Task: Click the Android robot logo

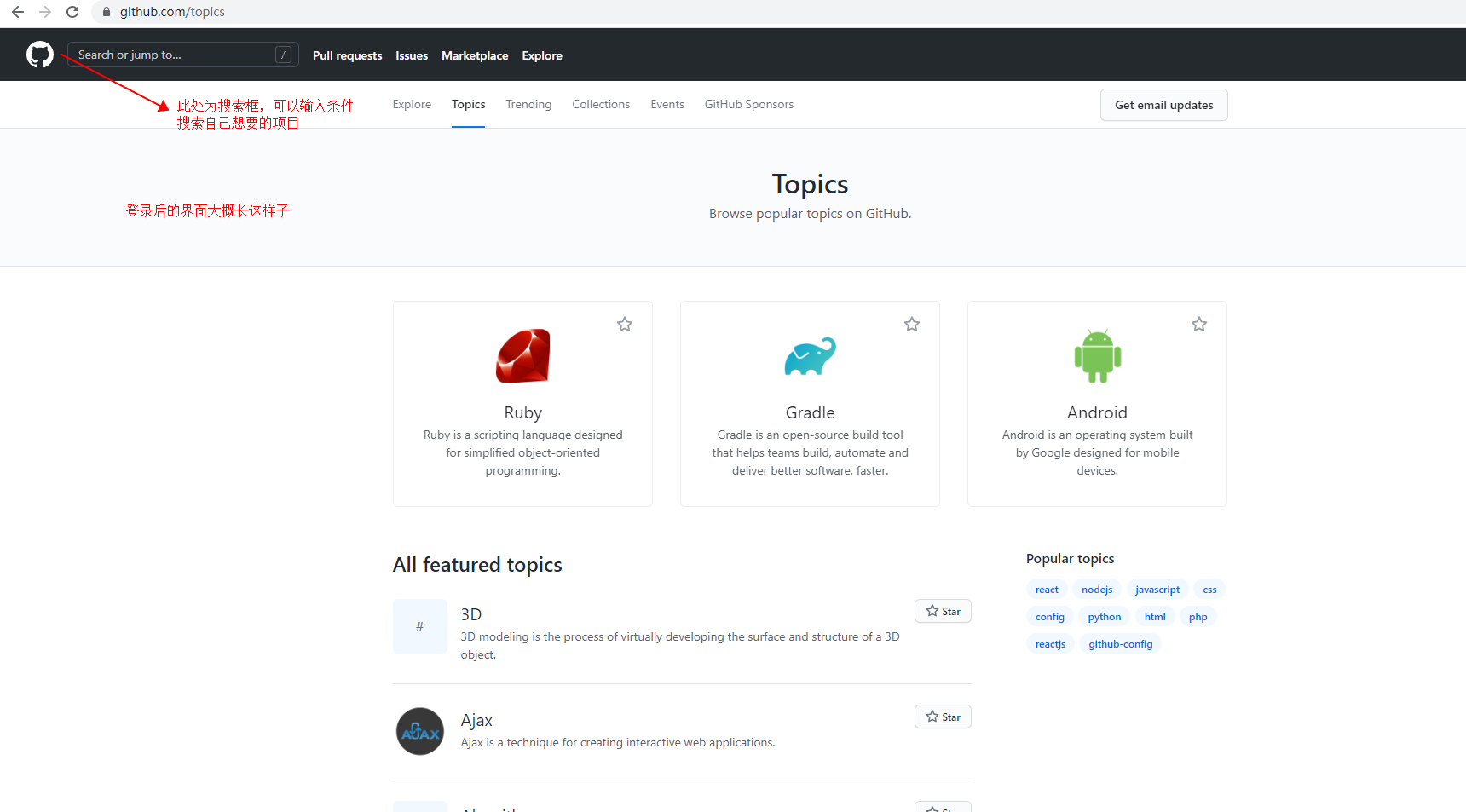Action: [1098, 356]
